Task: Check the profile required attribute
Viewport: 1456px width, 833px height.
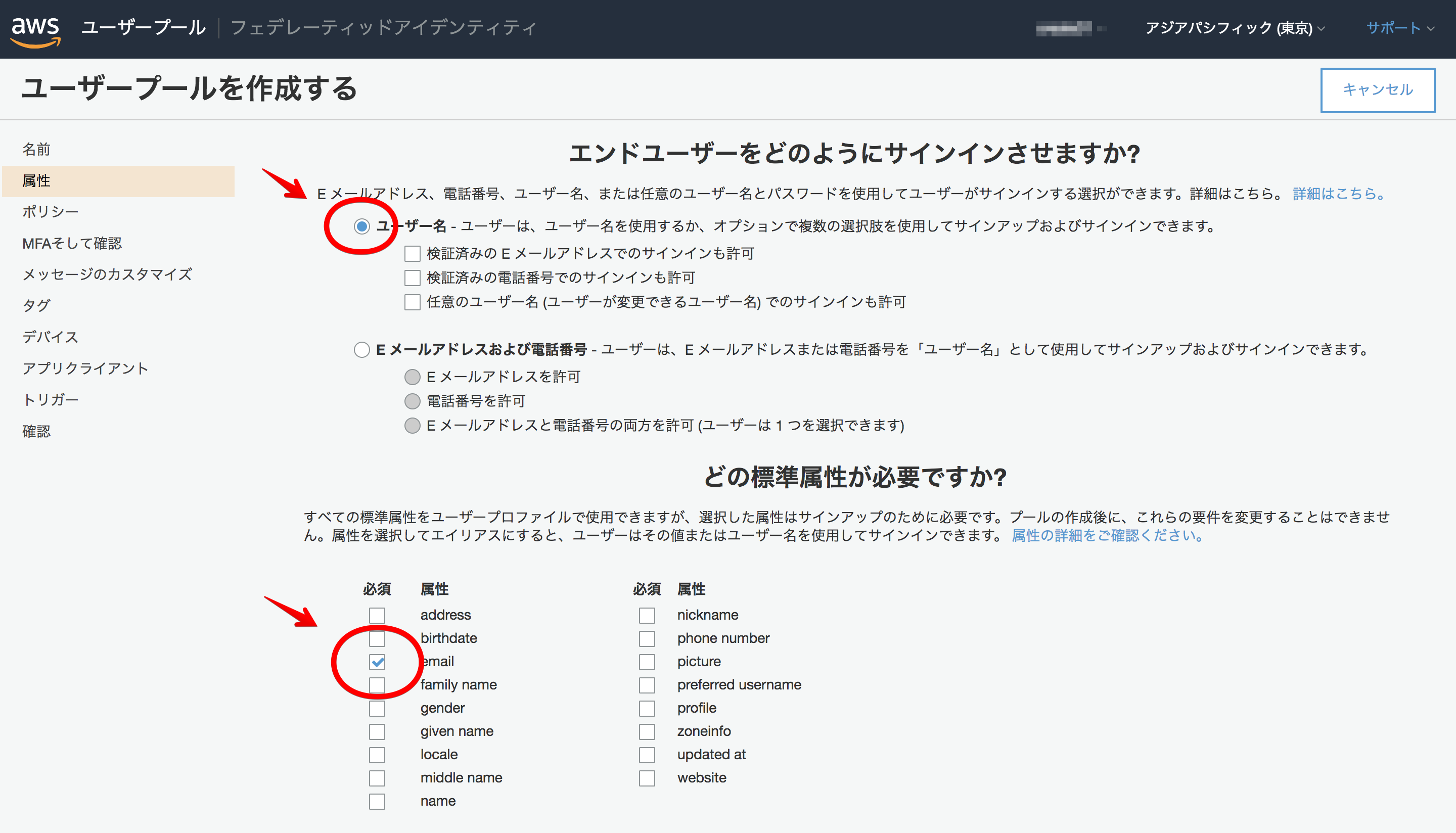Action: [x=647, y=708]
